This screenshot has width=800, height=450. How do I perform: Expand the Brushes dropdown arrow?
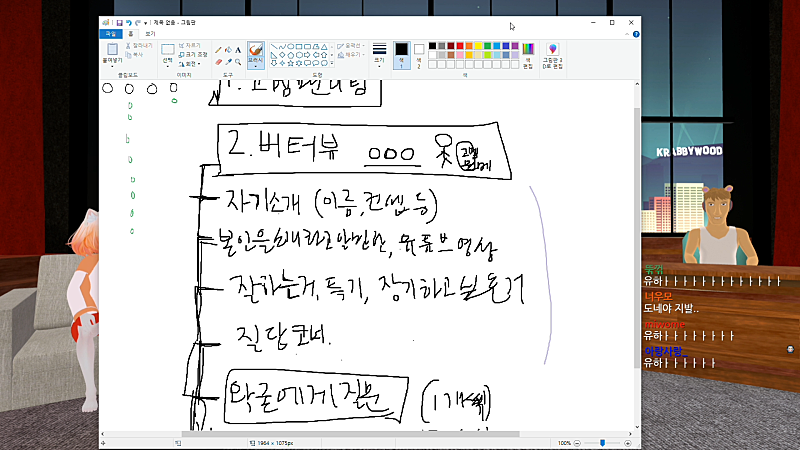pos(256,66)
